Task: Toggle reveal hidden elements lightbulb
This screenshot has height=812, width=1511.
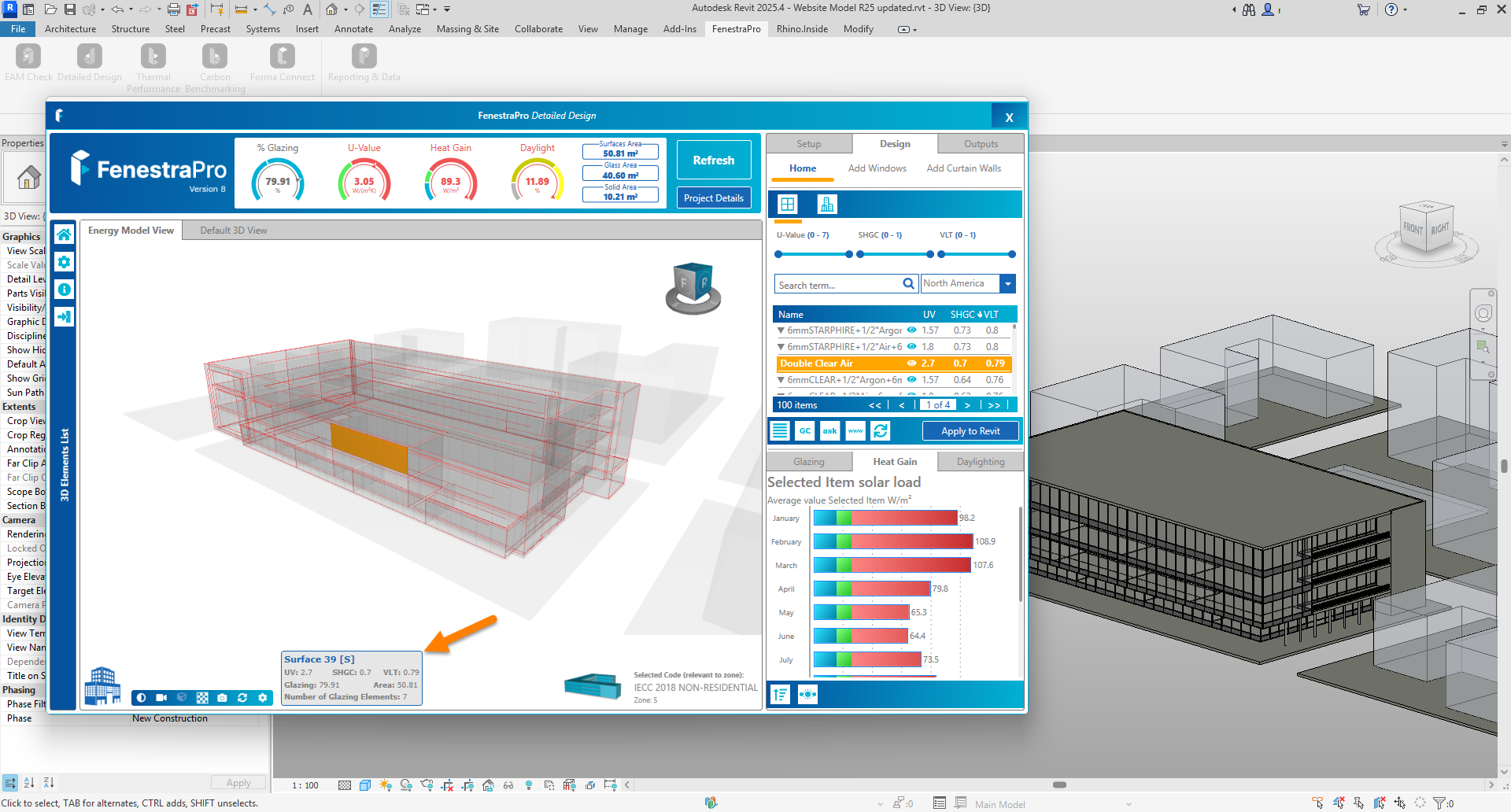Action: click(x=529, y=785)
